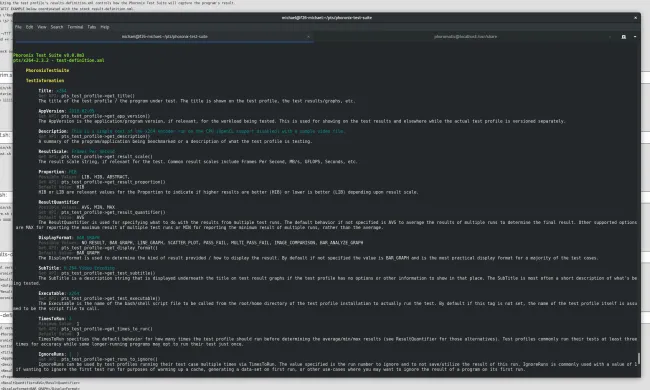Click the 'Phoronix Test Suite' version line

49,55
